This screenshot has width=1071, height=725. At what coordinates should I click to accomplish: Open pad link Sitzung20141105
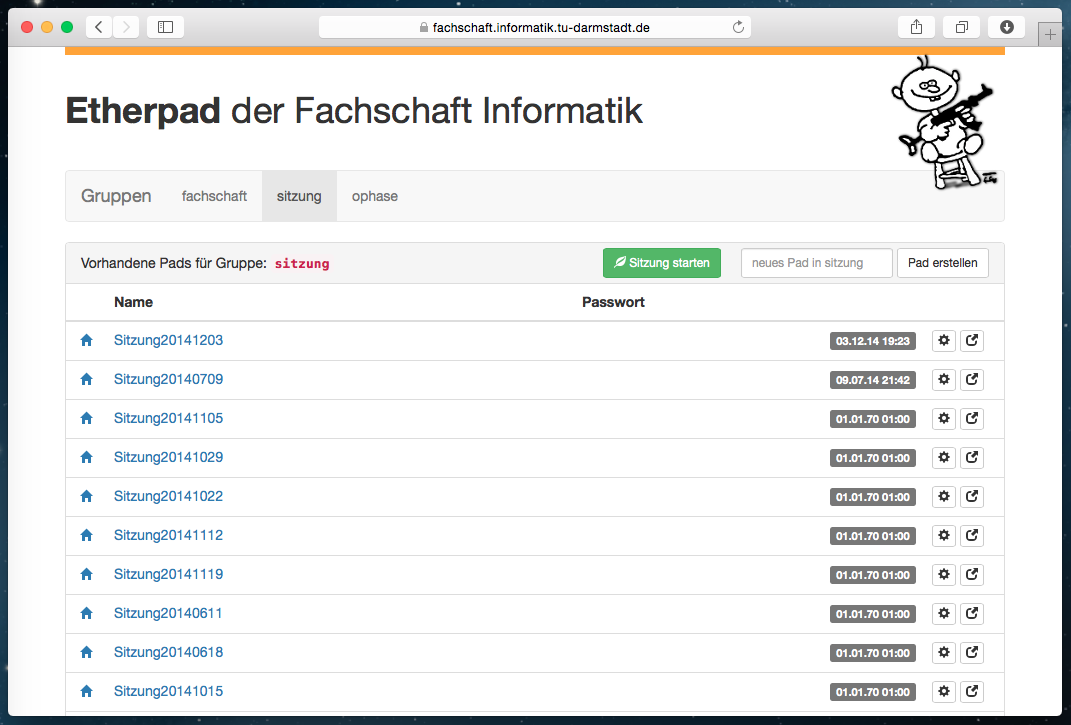[x=168, y=418]
